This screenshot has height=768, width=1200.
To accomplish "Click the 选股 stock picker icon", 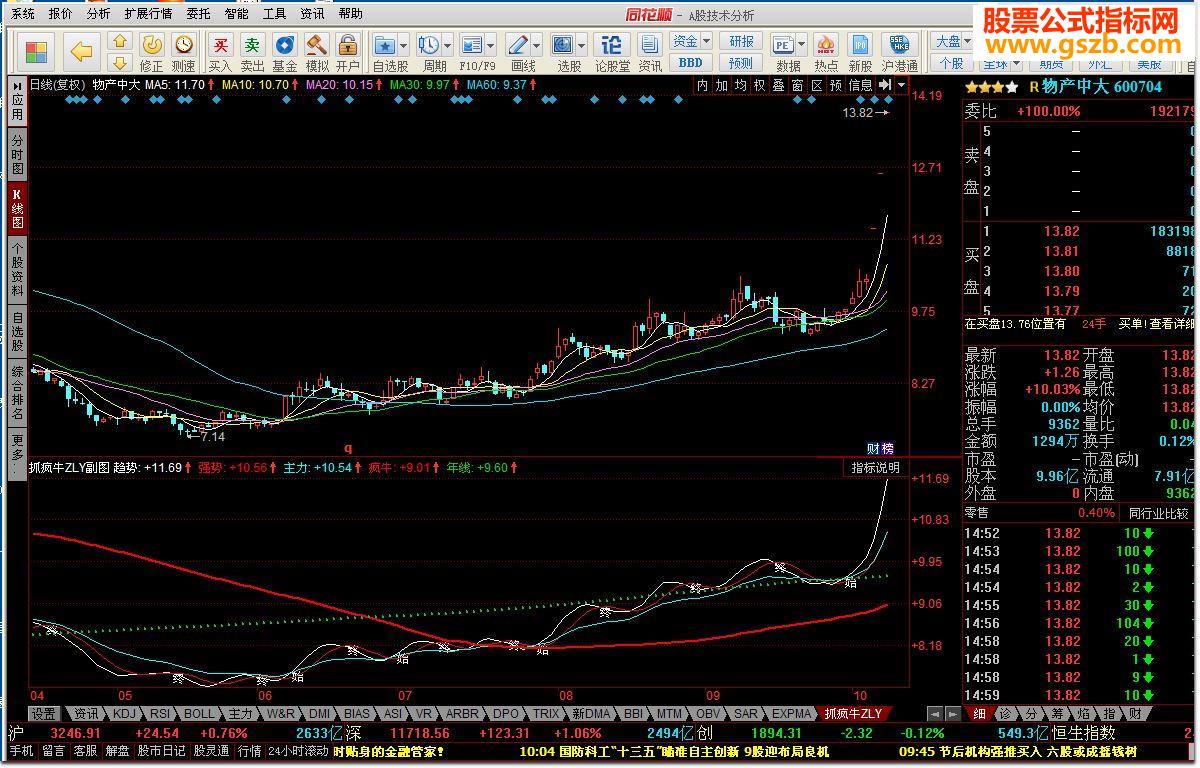I will (563, 45).
